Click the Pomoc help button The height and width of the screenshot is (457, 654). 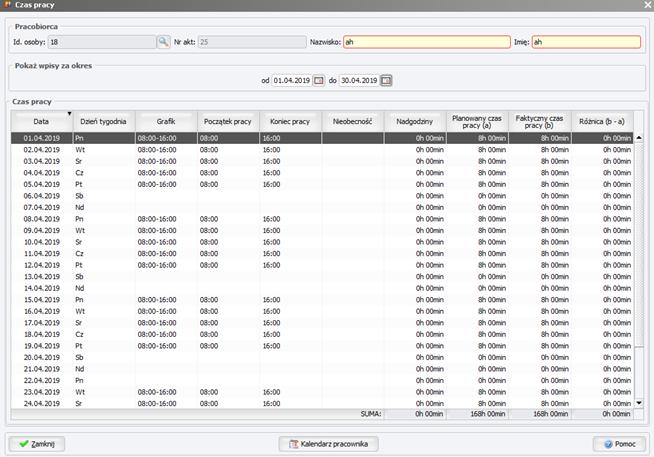pos(619,444)
